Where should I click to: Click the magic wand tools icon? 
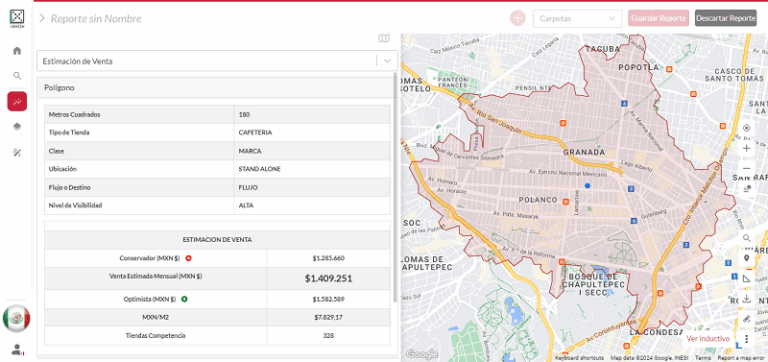[x=17, y=152]
